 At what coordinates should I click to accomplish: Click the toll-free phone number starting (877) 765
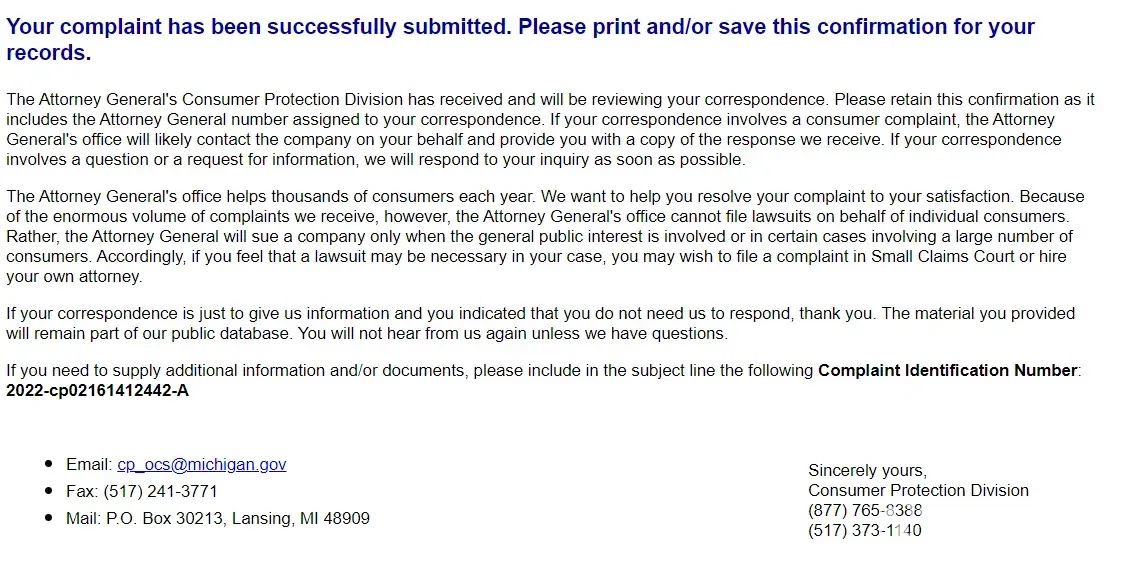tap(865, 511)
